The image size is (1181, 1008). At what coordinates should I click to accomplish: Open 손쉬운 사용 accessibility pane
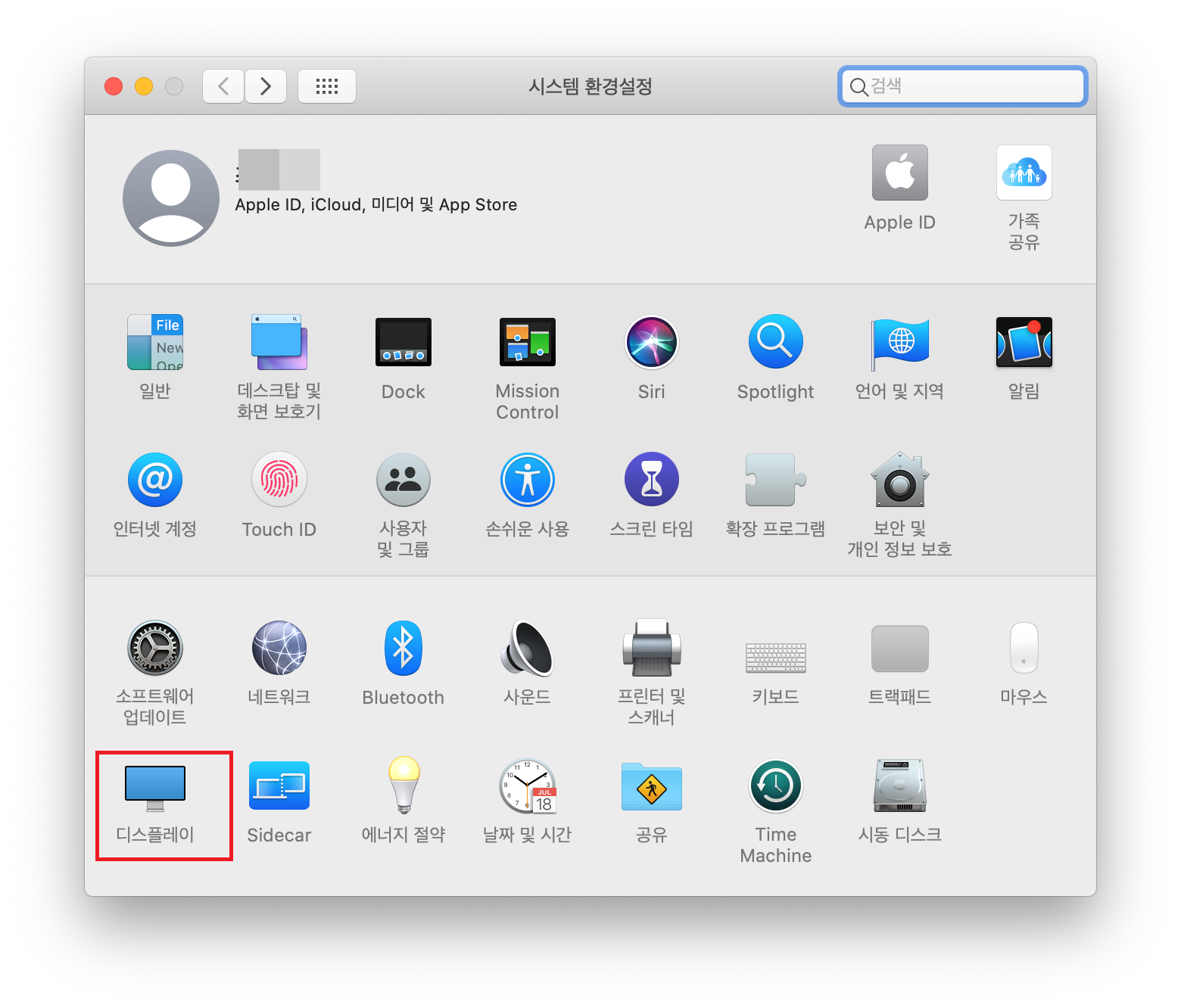(528, 480)
